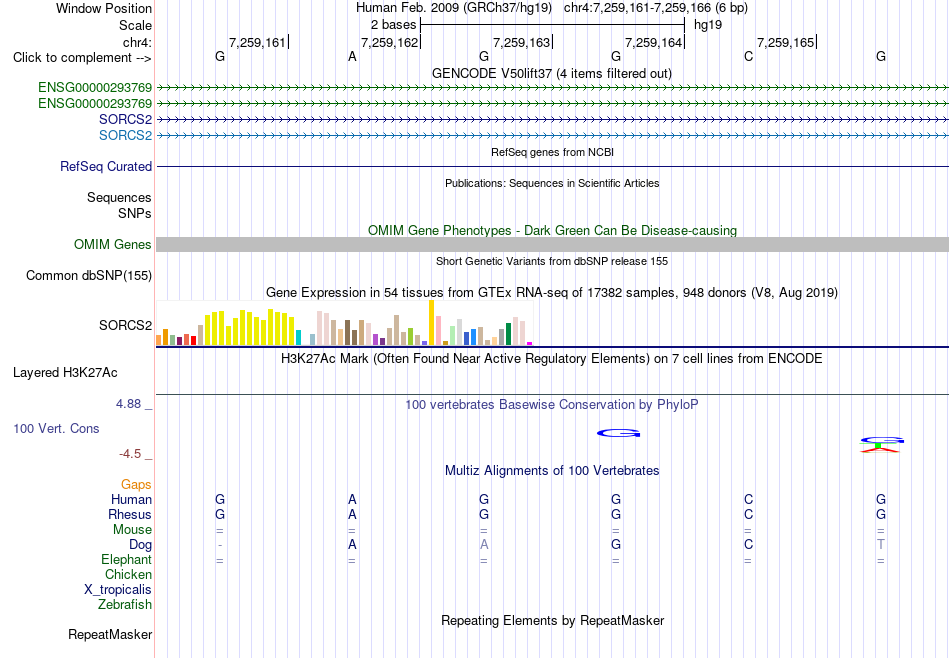Click the orange Gaps label
The height and width of the screenshot is (658, 950).
point(136,485)
